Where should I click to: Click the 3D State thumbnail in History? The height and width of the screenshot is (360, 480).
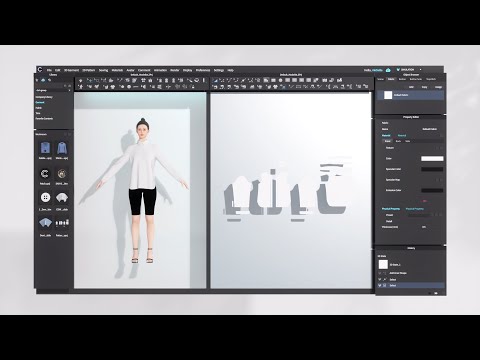click(x=383, y=265)
